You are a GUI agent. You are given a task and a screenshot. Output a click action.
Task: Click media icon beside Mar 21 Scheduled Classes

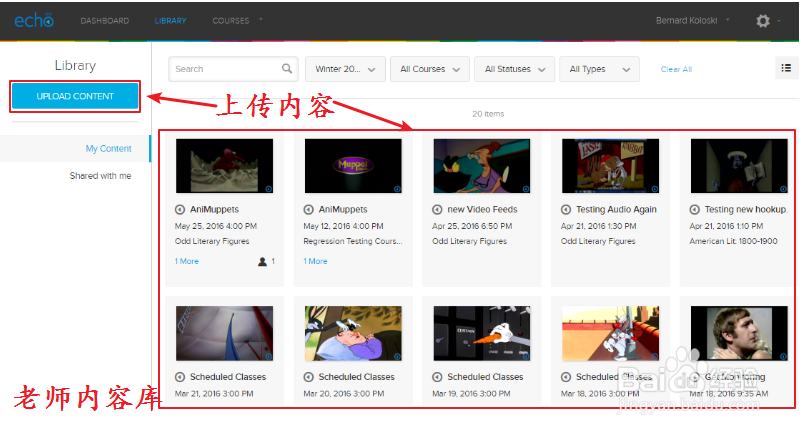click(179, 377)
